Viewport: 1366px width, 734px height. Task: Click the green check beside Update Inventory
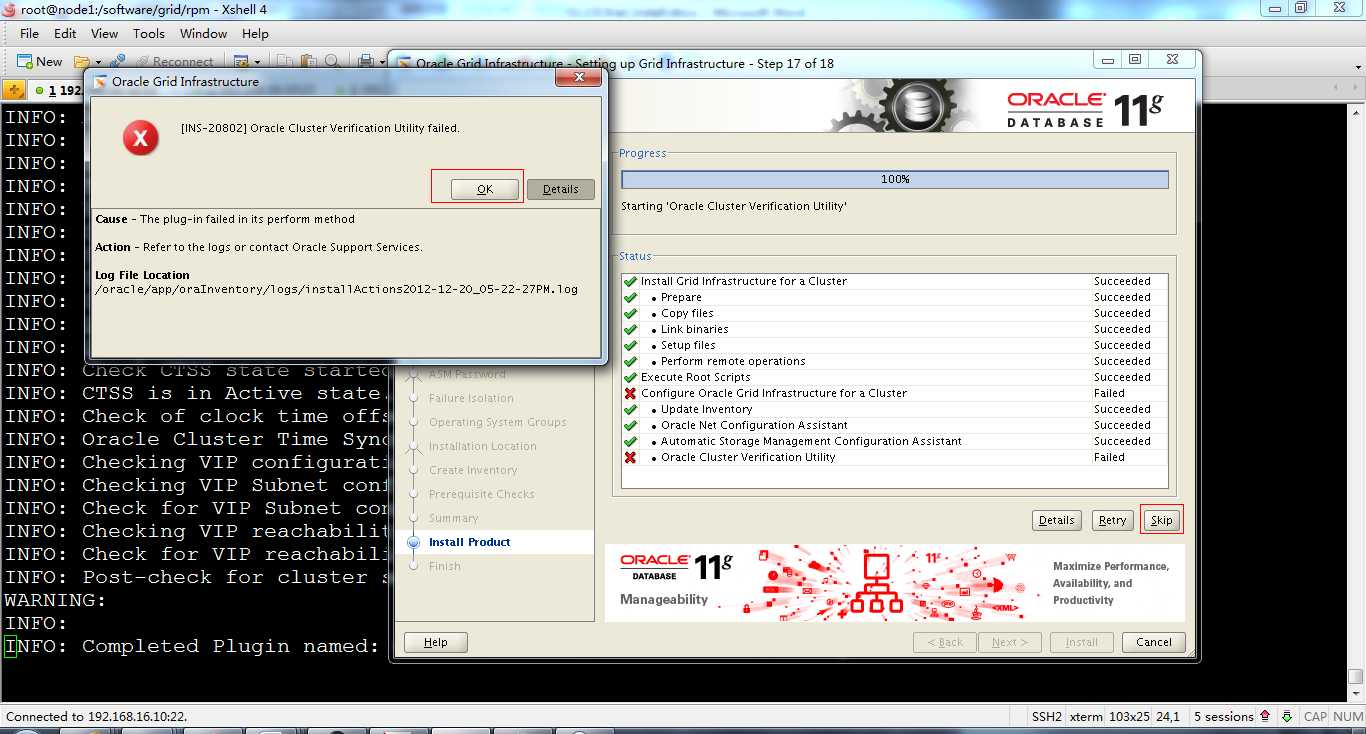tap(630, 409)
